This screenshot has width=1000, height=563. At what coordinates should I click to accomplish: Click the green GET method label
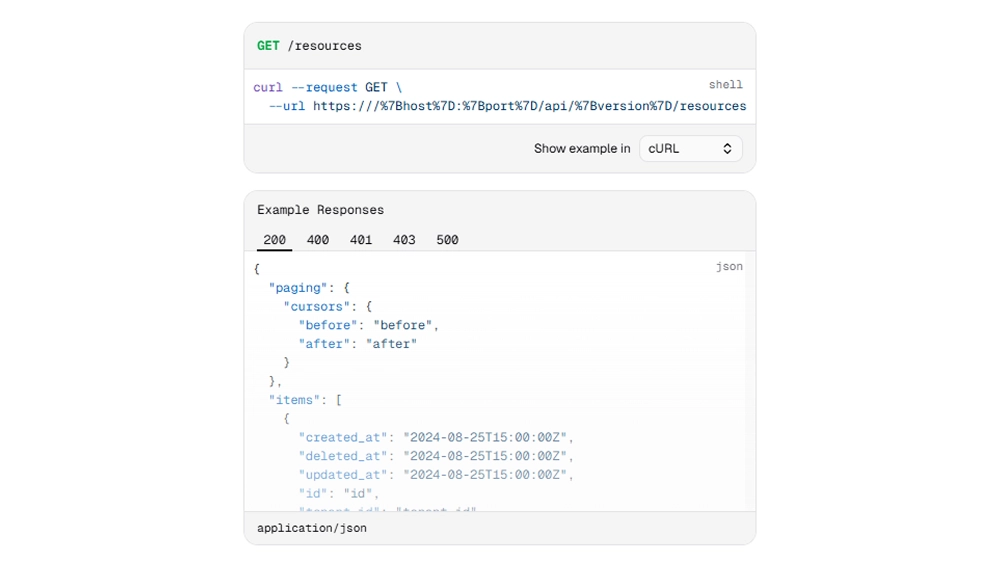click(x=268, y=46)
